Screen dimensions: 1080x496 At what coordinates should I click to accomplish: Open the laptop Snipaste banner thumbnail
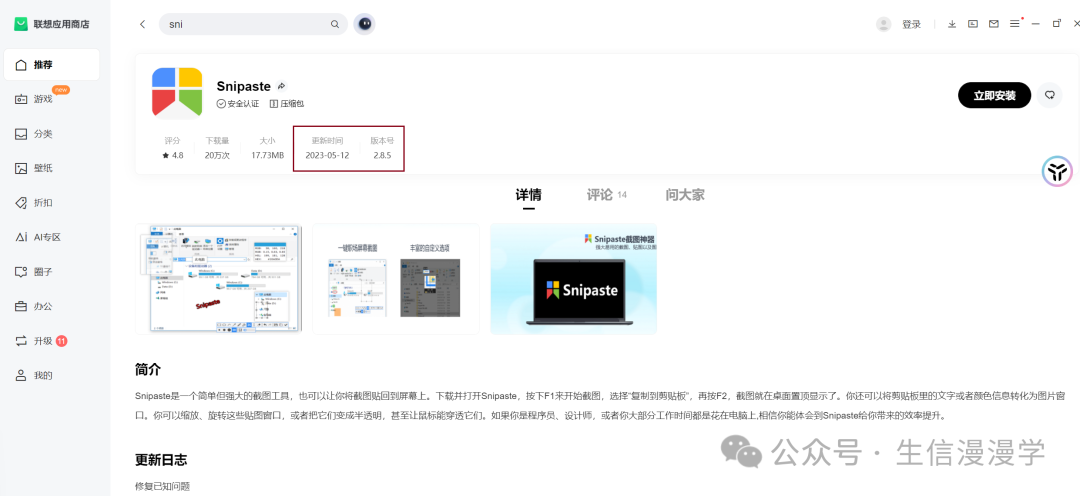(x=573, y=278)
